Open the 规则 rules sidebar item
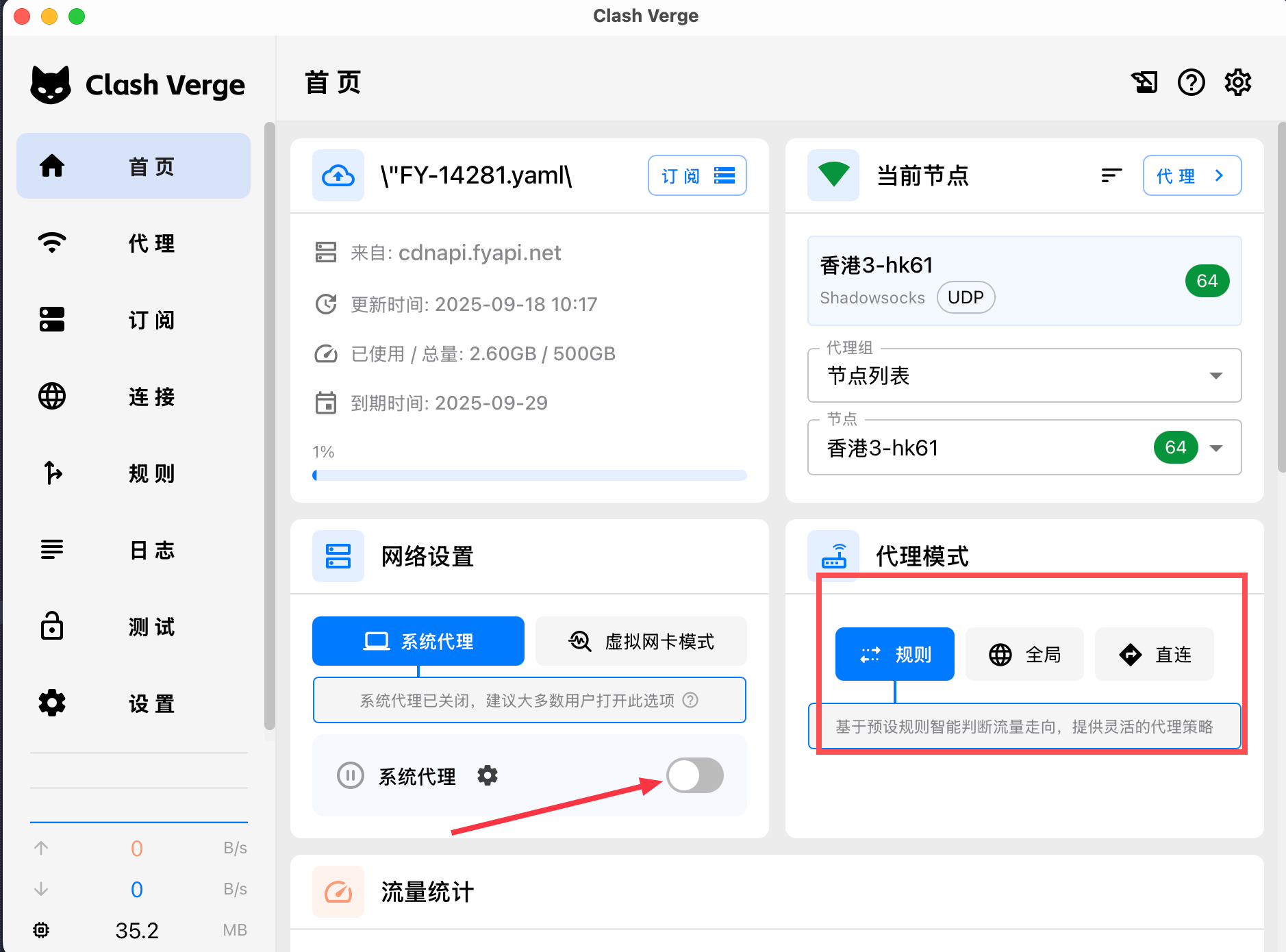Viewport: 1286px width, 952px height. click(x=134, y=473)
